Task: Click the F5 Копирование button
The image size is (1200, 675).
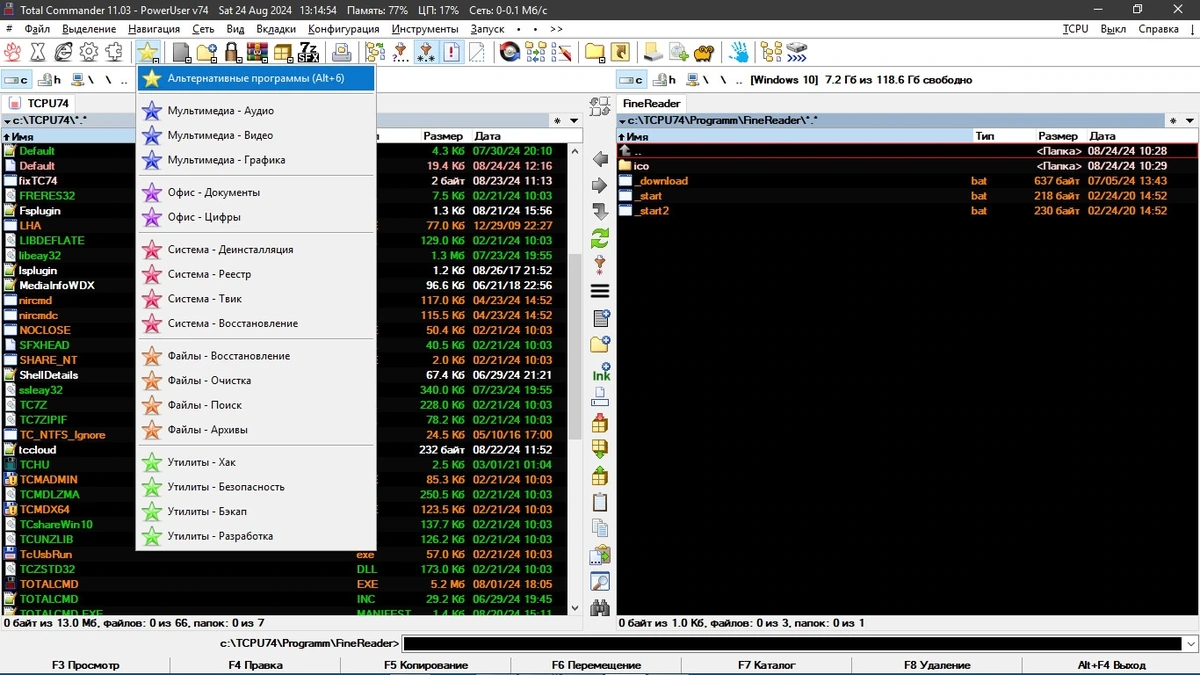Action: [426, 665]
